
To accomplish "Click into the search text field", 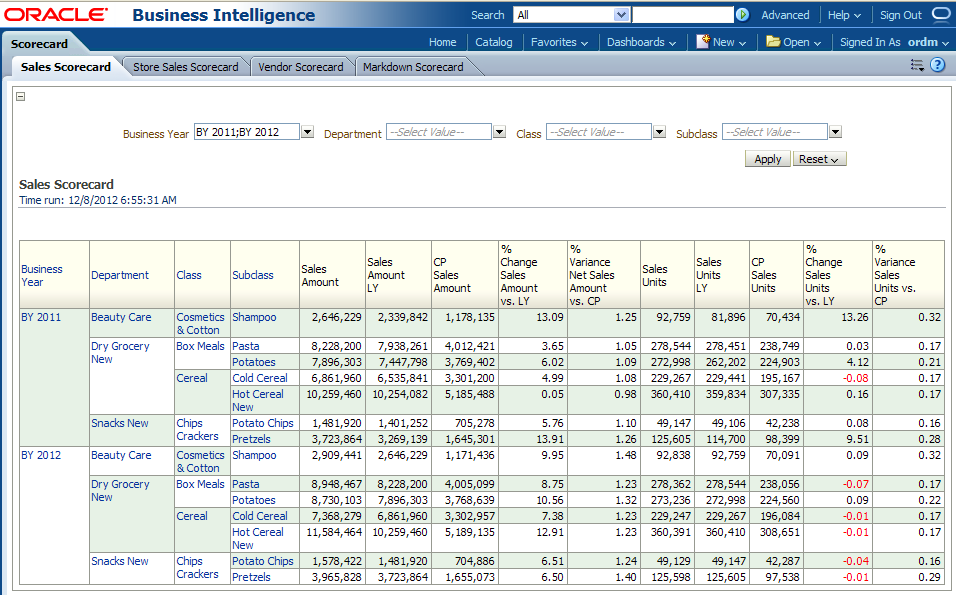I will [x=682, y=15].
